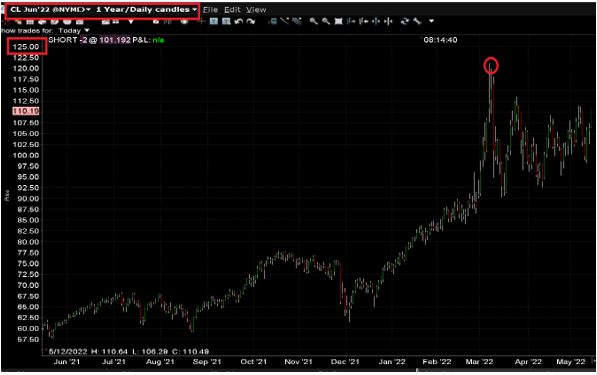Click the 57.50 price axis label
This screenshot has height=375, width=597.
pyautogui.click(x=28, y=339)
